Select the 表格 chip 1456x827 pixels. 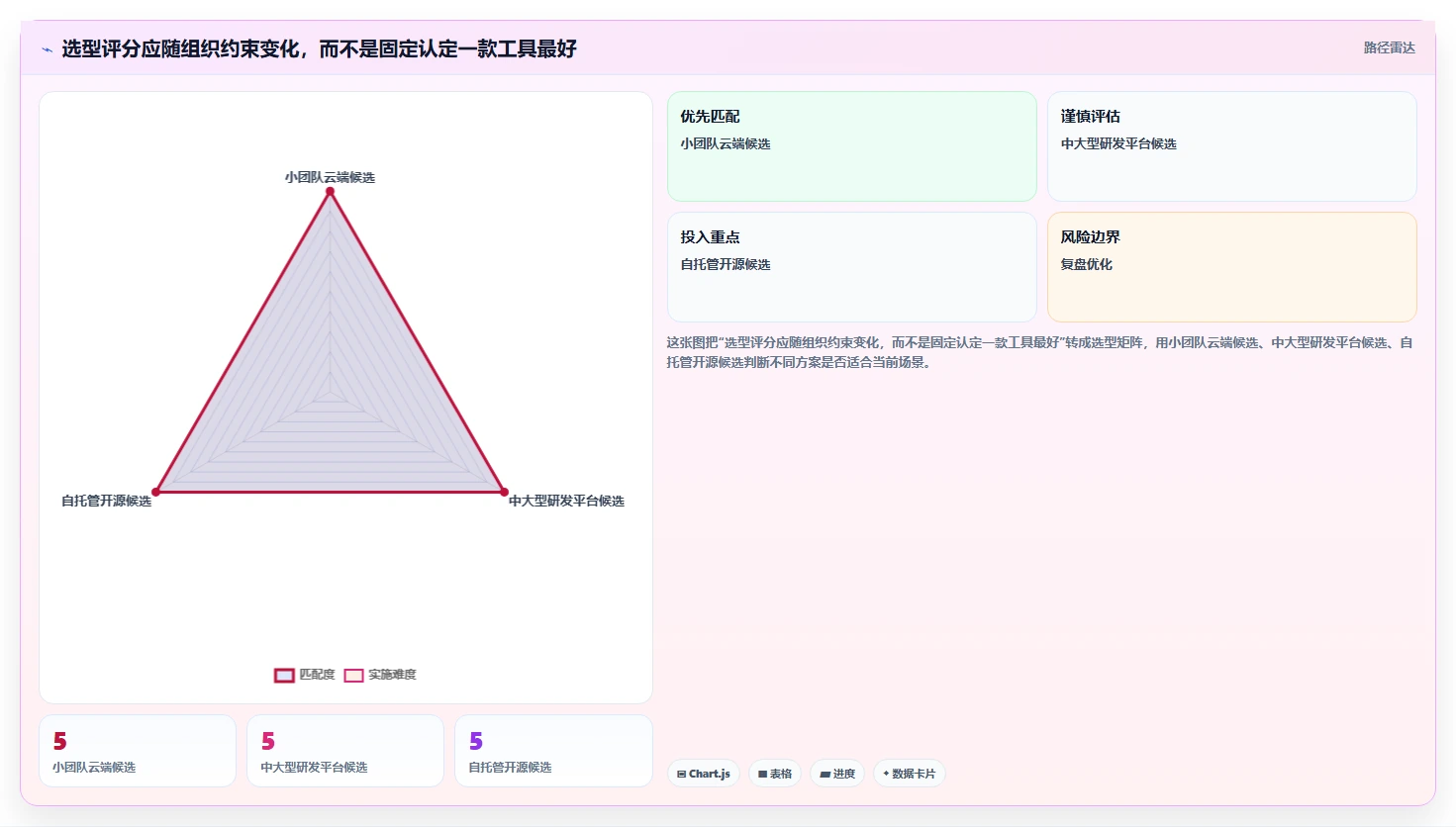click(x=775, y=774)
